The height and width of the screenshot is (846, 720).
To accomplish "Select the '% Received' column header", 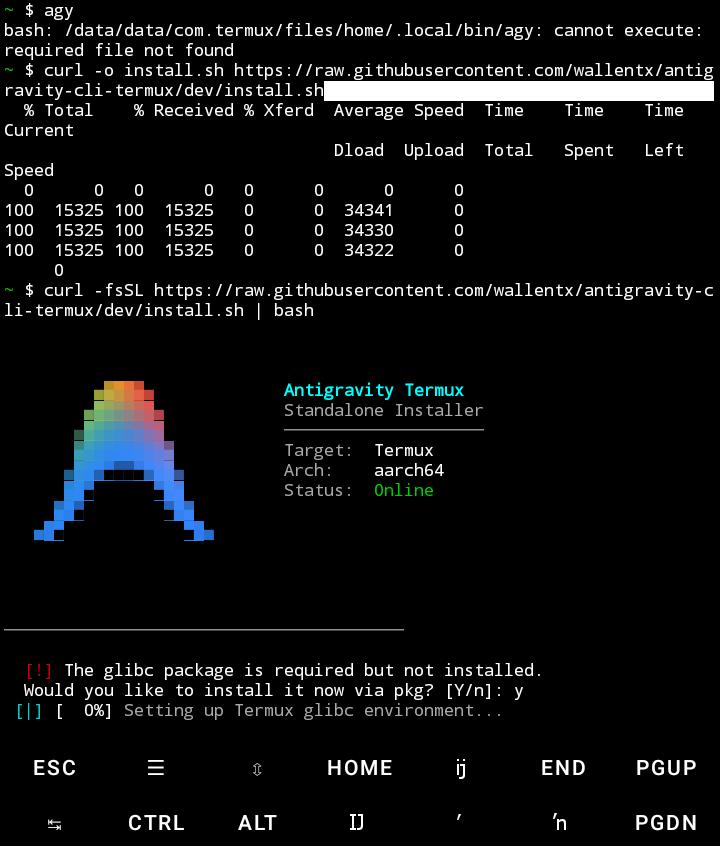I will tap(184, 111).
